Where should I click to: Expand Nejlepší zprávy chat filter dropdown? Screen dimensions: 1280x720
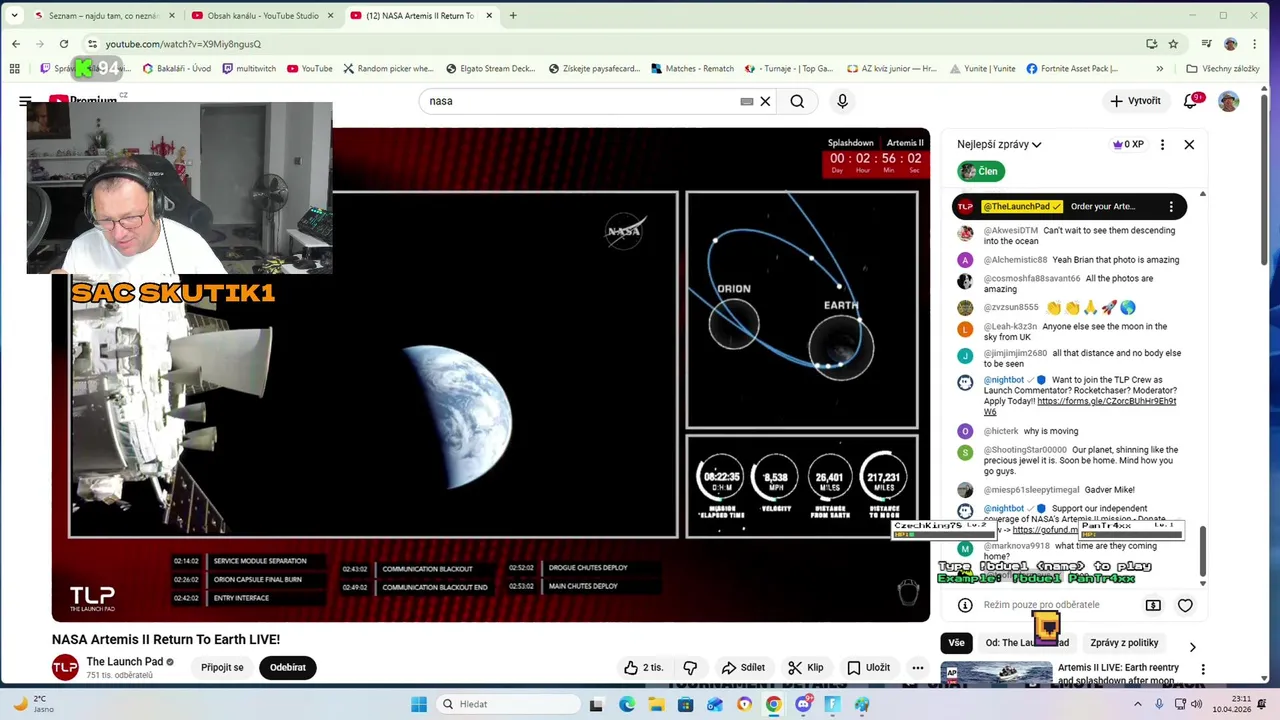coord(999,144)
